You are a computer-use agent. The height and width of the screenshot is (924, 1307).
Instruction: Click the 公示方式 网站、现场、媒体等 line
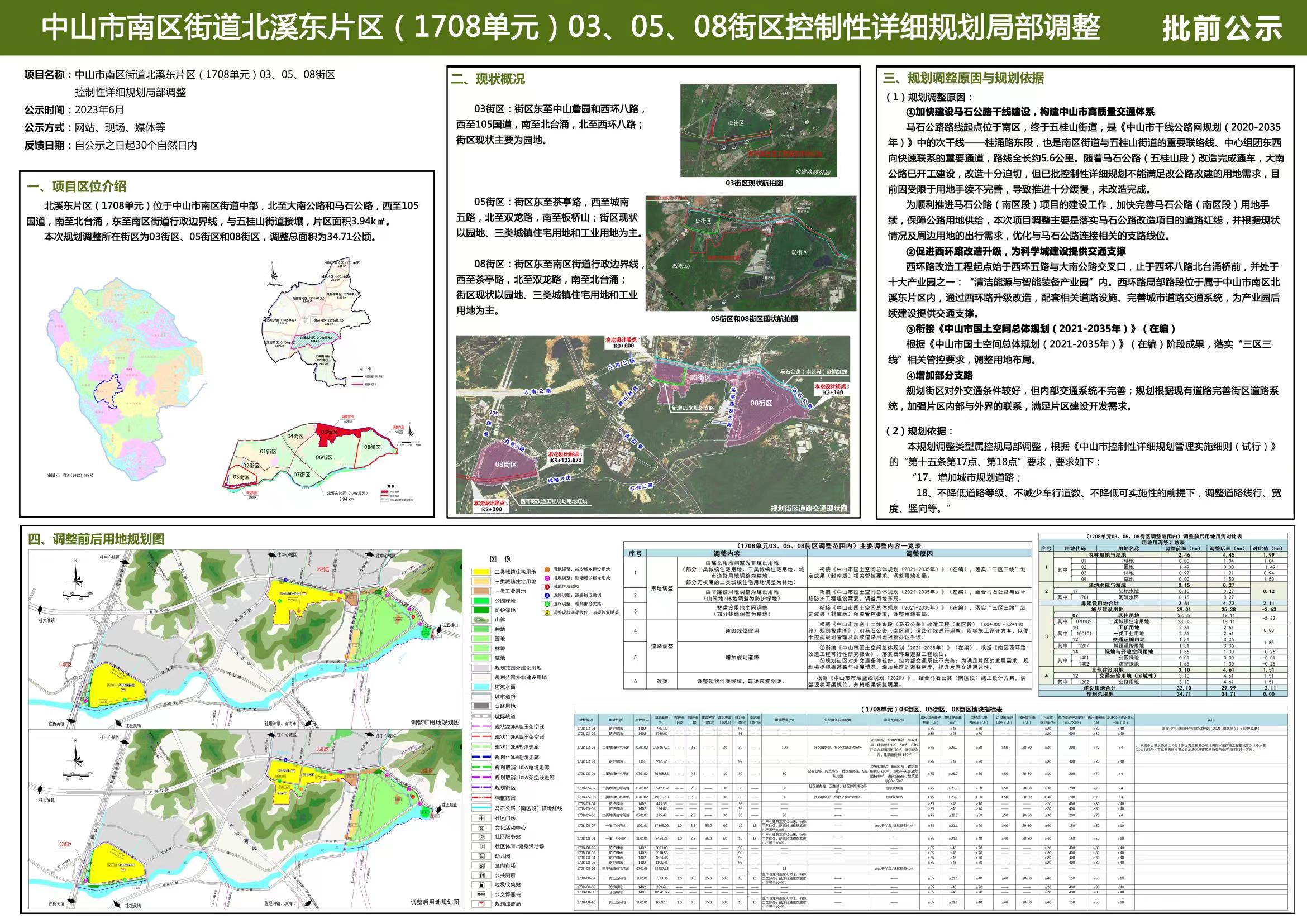(x=94, y=127)
